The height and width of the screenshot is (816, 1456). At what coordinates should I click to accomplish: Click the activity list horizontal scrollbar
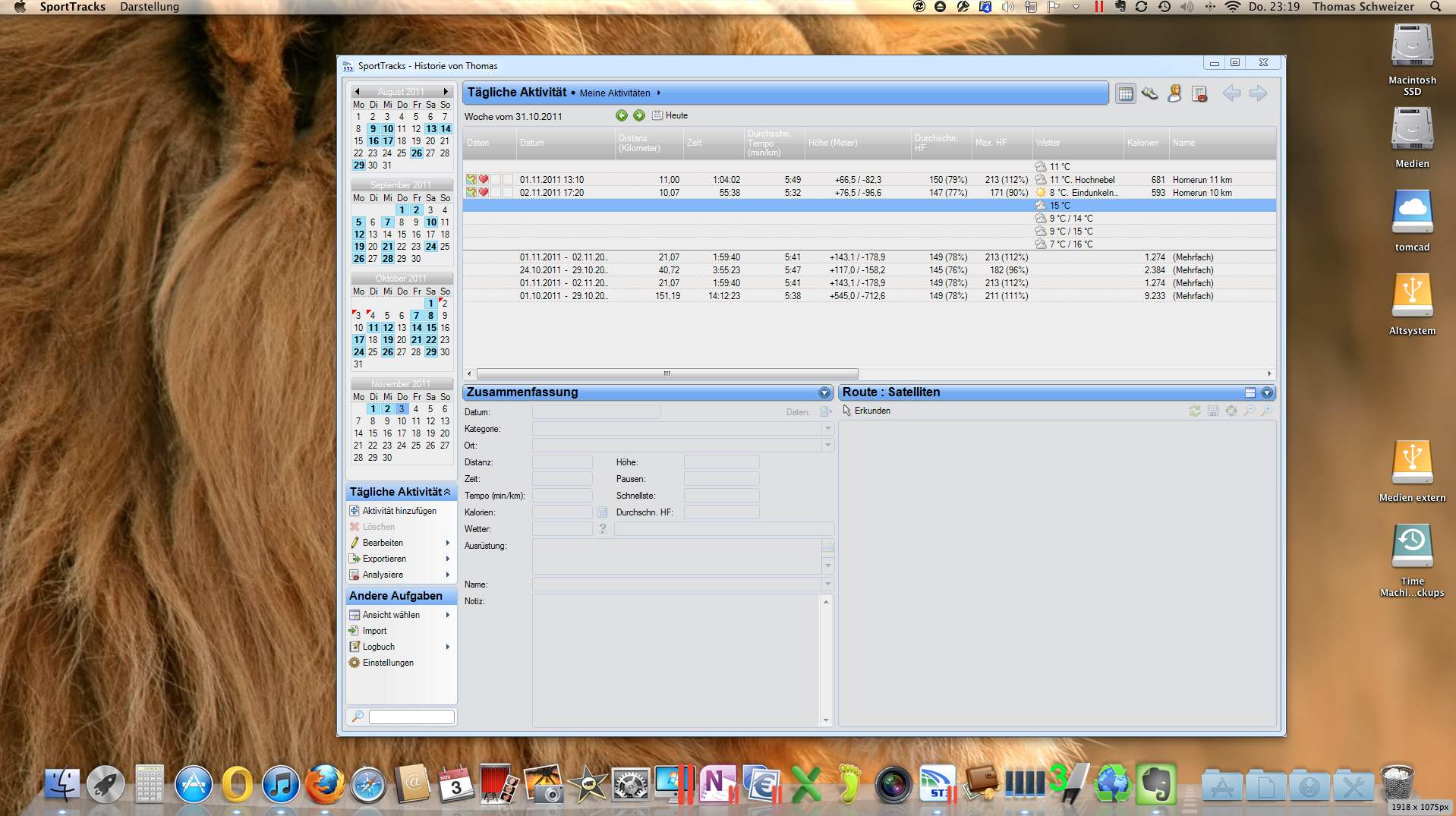[667, 373]
